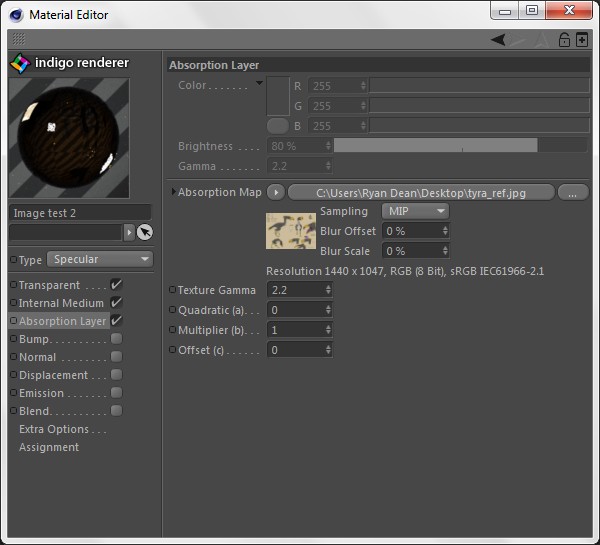Open the Sampling dropdown set to MIP
The height and width of the screenshot is (545, 600).
click(414, 212)
